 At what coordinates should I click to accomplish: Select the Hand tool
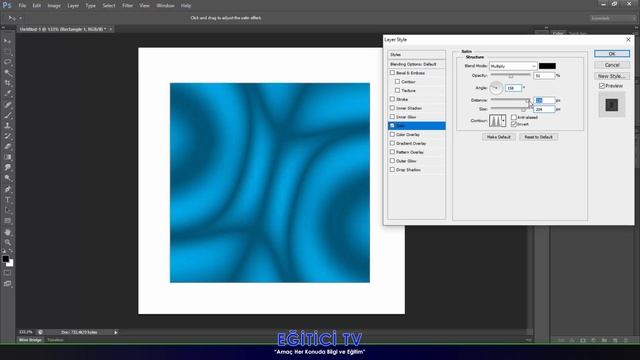coord(7,232)
